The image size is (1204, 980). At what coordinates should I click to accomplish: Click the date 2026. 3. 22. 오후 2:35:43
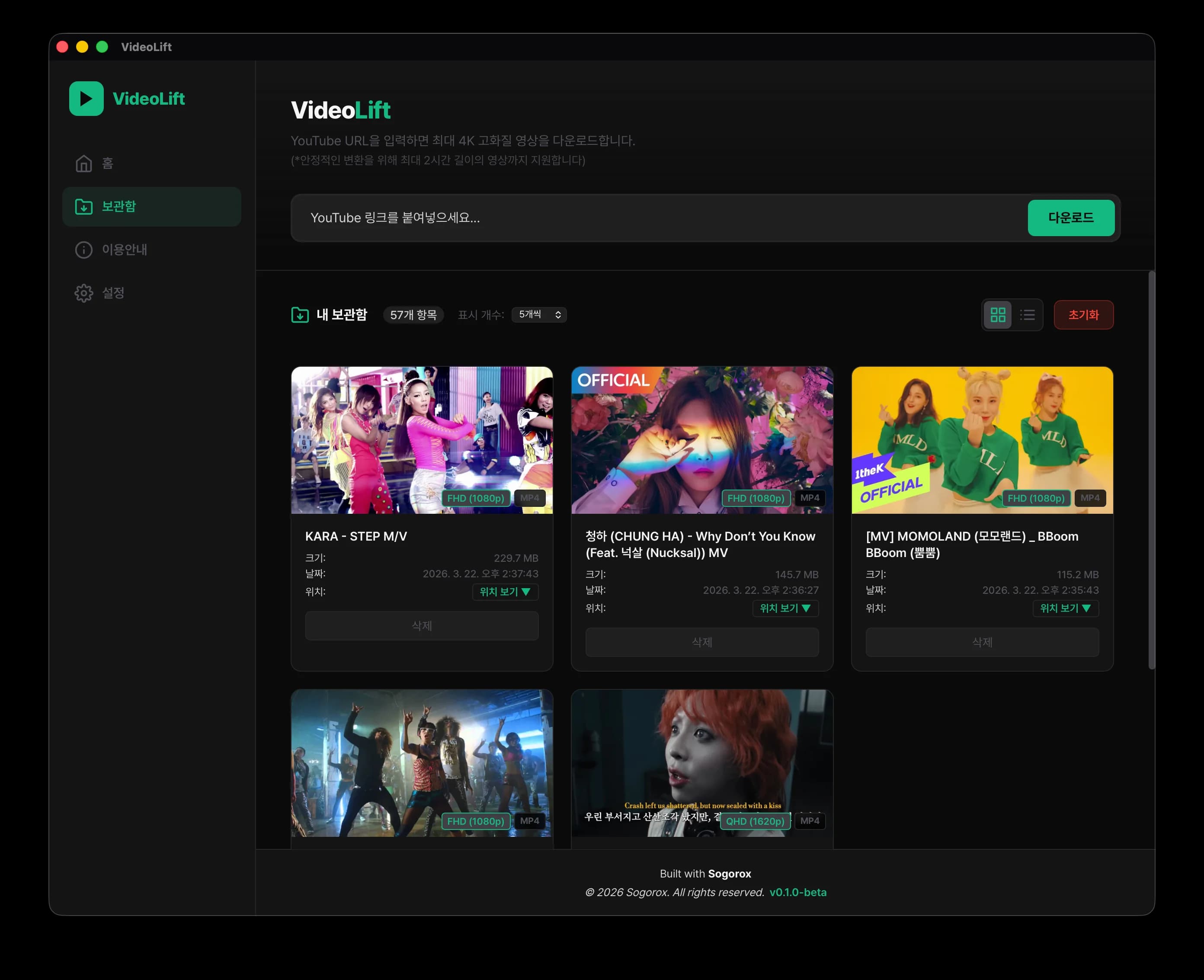click(x=1040, y=590)
